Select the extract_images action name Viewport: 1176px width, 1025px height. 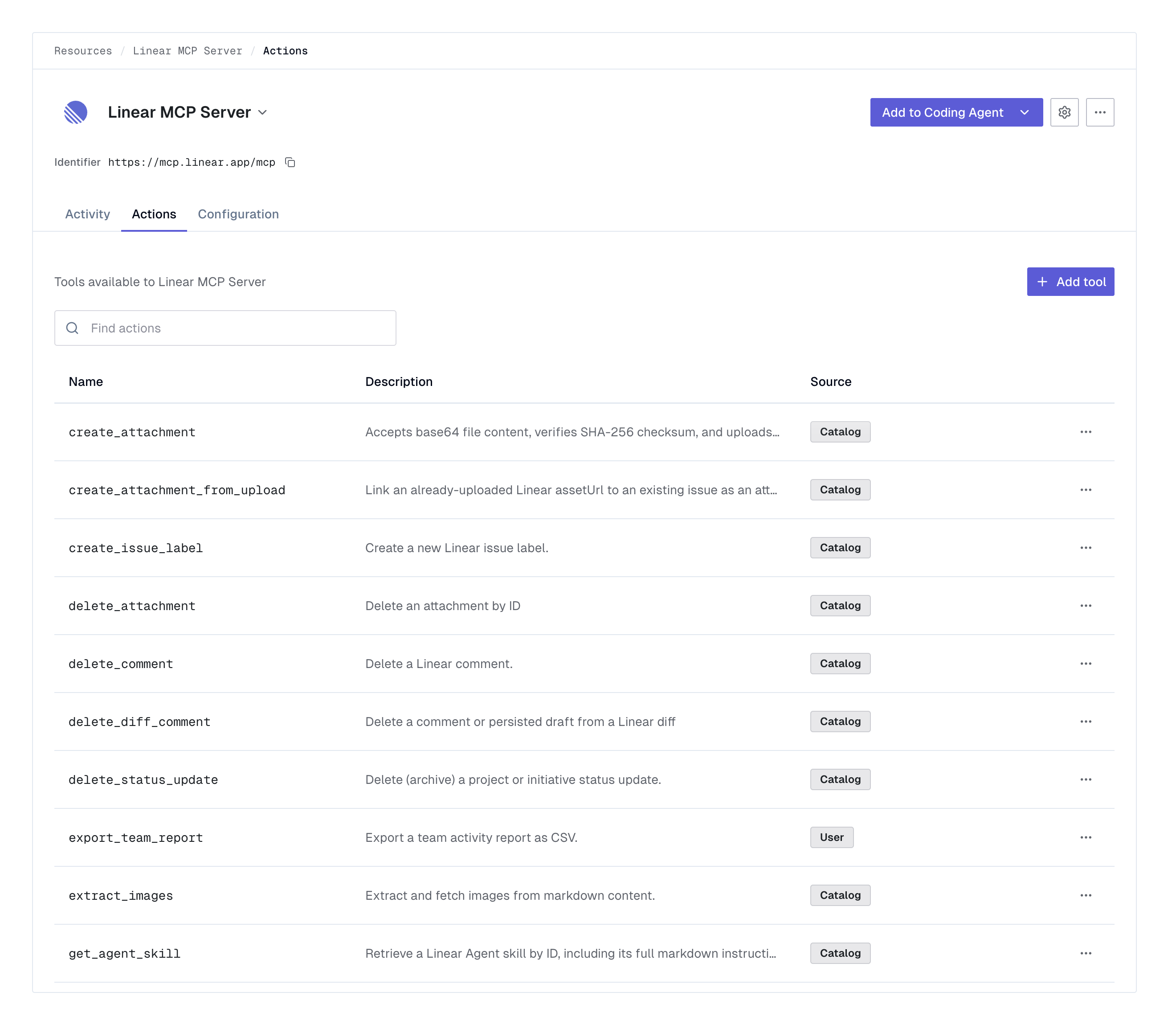[x=121, y=896]
